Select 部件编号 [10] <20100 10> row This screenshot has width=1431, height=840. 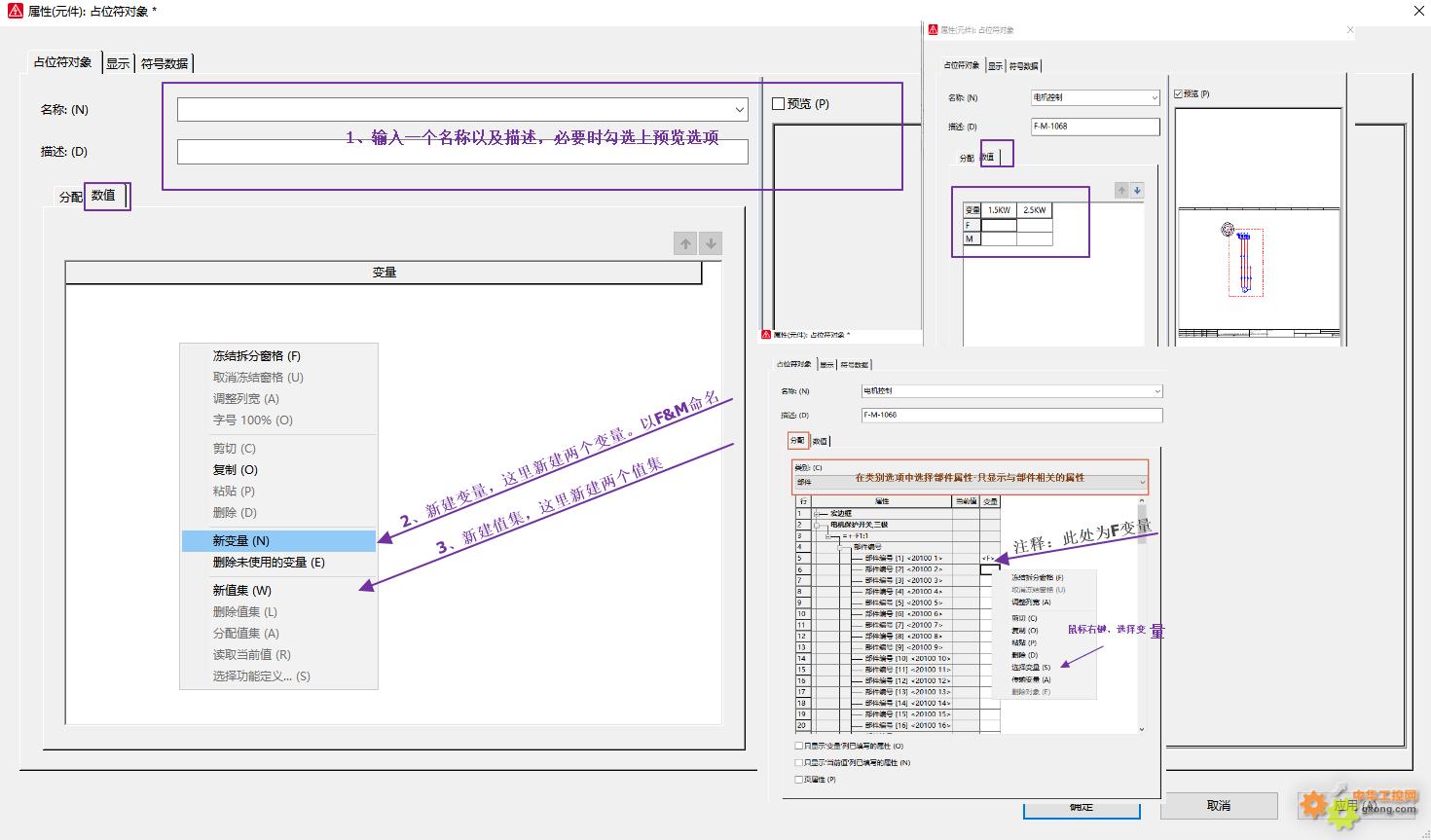click(x=907, y=659)
